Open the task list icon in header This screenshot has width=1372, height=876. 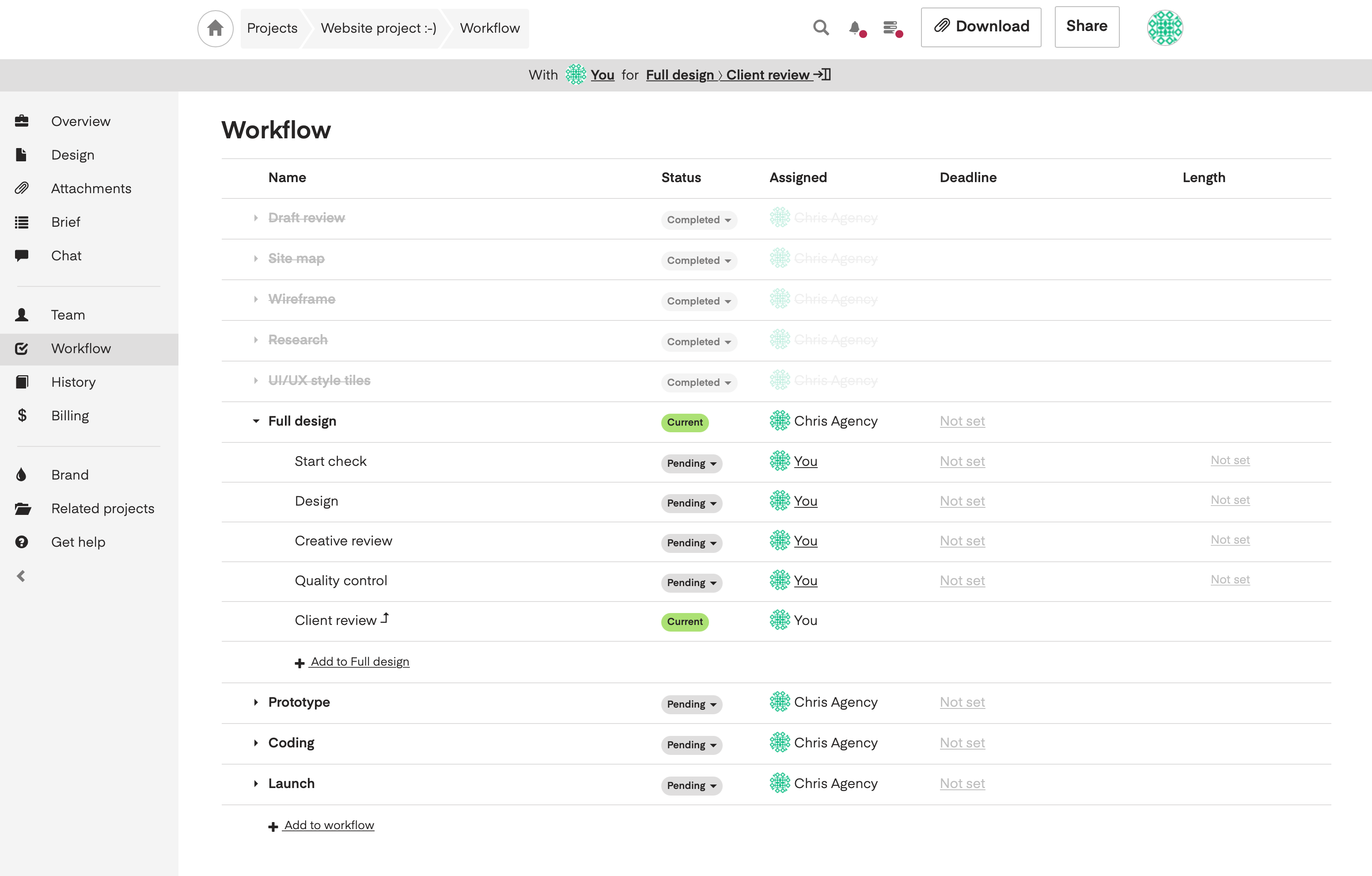point(891,27)
